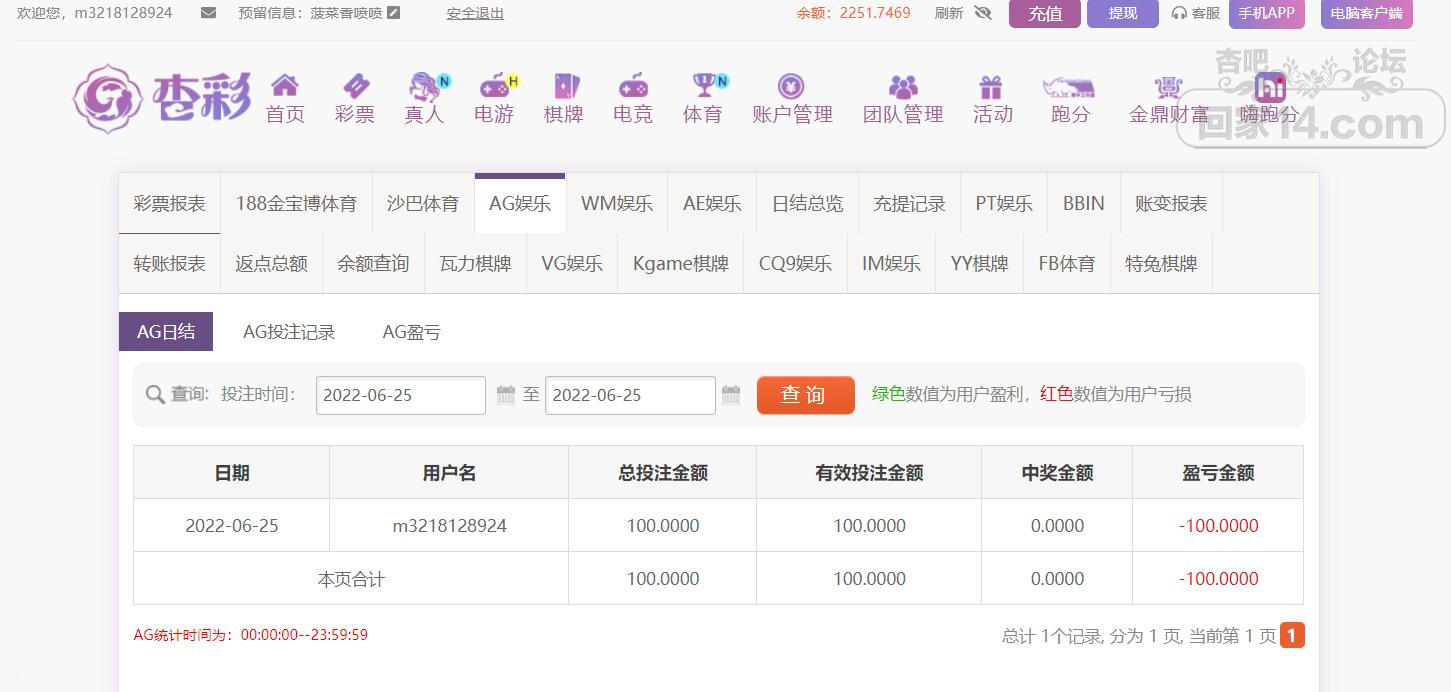Open the activities gift box icon
The image size is (1451, 692).
(991, 87)
